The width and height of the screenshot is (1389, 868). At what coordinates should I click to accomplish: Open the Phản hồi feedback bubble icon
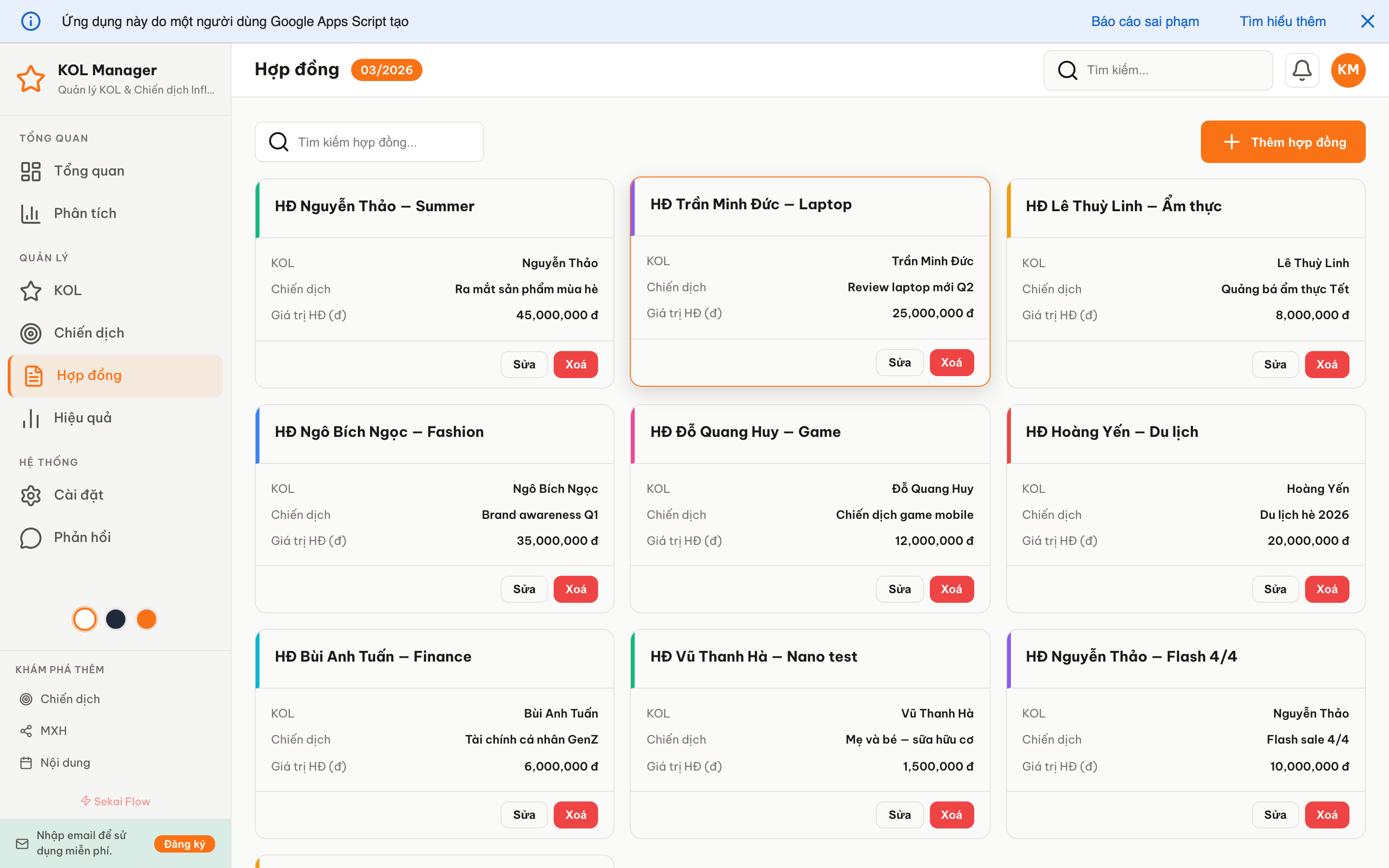(30, 537)
